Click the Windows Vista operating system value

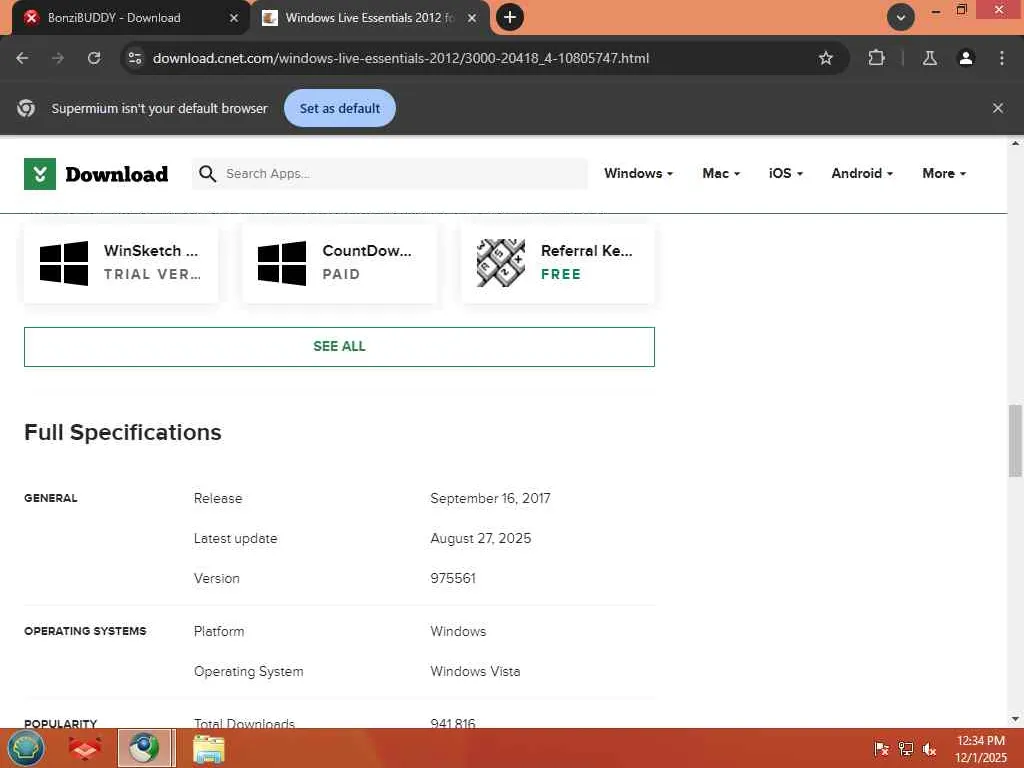[x=475, y=671]
